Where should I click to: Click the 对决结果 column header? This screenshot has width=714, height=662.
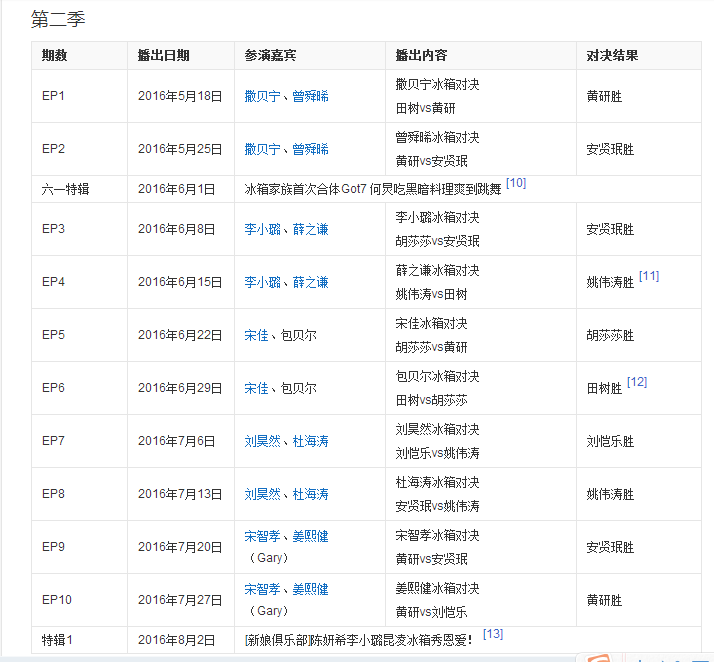[612, 56]
